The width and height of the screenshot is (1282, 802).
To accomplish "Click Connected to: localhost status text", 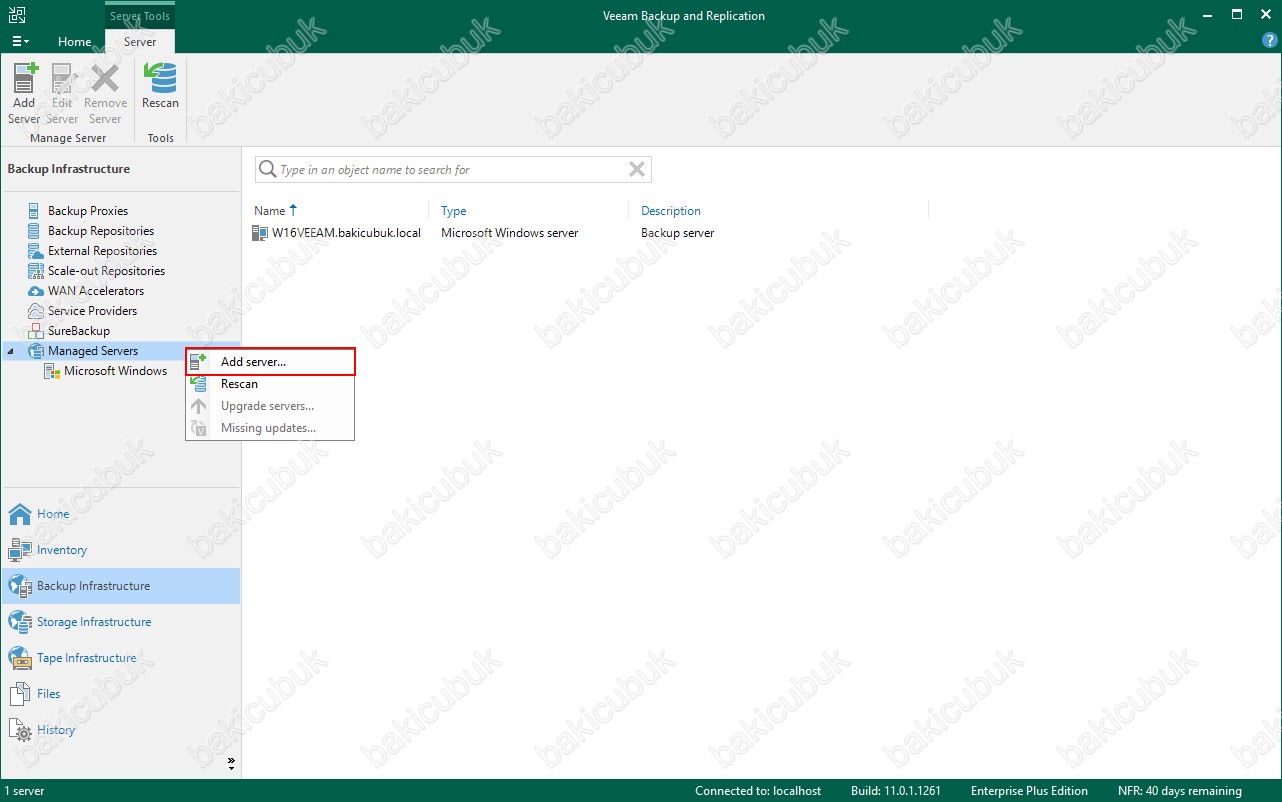I will tap(758, 791).
